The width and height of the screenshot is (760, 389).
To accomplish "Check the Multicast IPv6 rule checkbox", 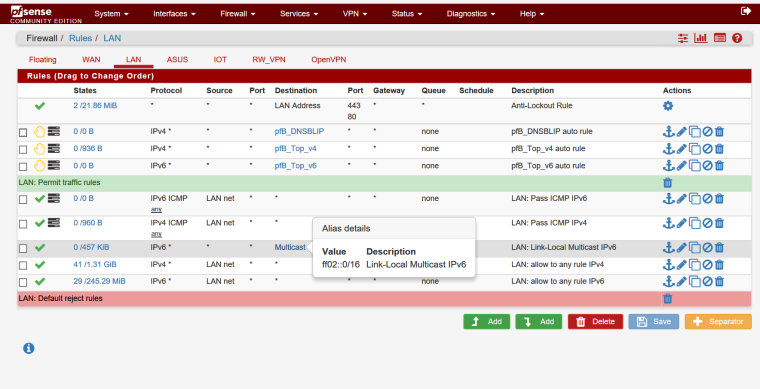I will click(23, 248).
